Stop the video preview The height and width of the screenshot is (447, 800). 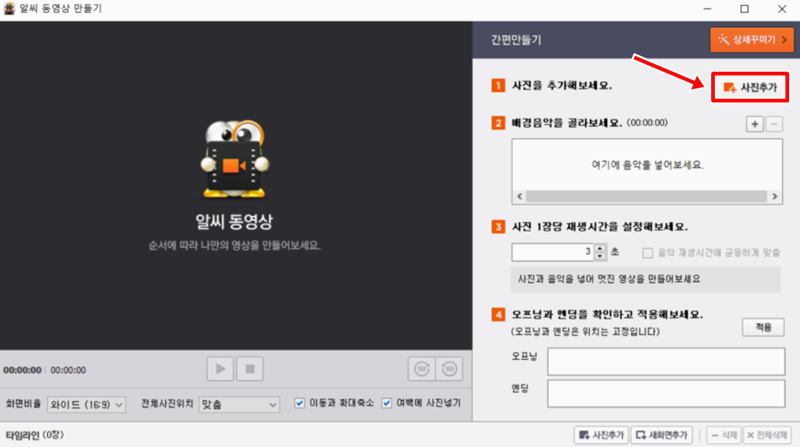[x=250, y=369]
